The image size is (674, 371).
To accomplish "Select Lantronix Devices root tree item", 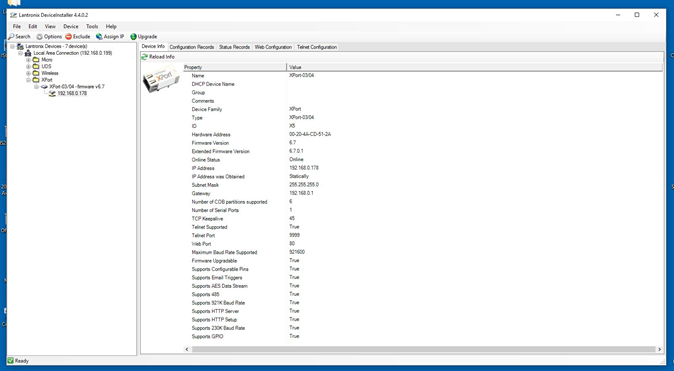I will [56, 46].
